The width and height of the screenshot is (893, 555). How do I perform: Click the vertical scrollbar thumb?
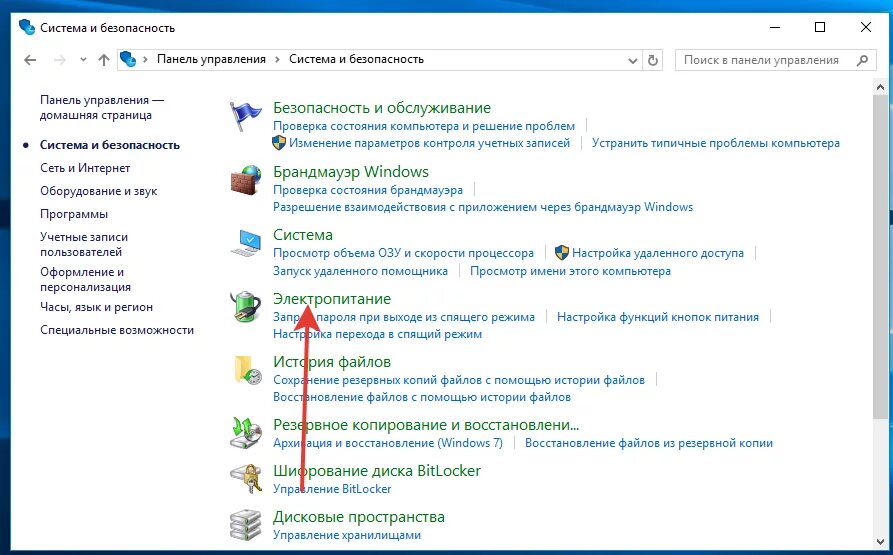pos(880,258)
